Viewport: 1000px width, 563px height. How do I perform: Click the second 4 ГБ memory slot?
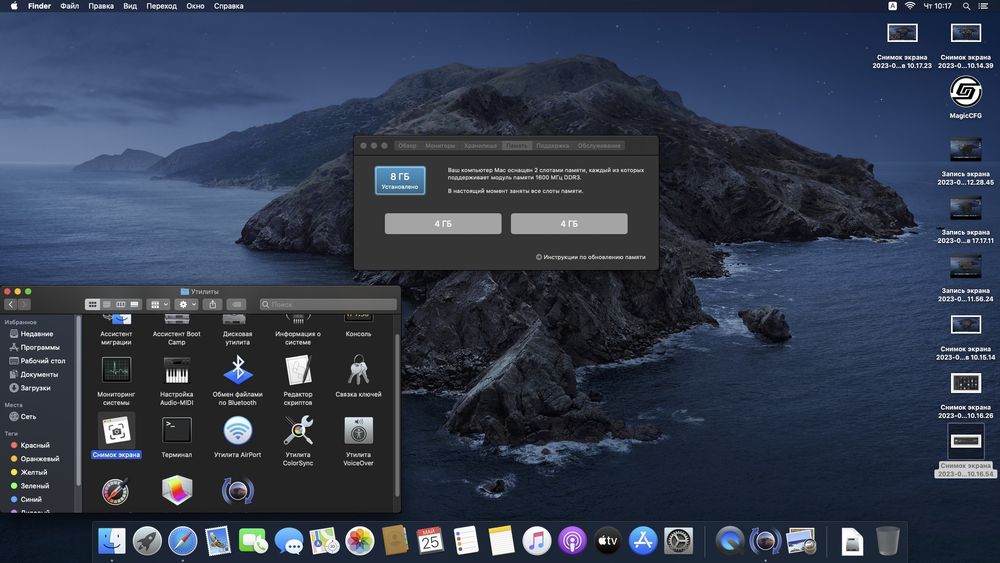pos(569,224)
